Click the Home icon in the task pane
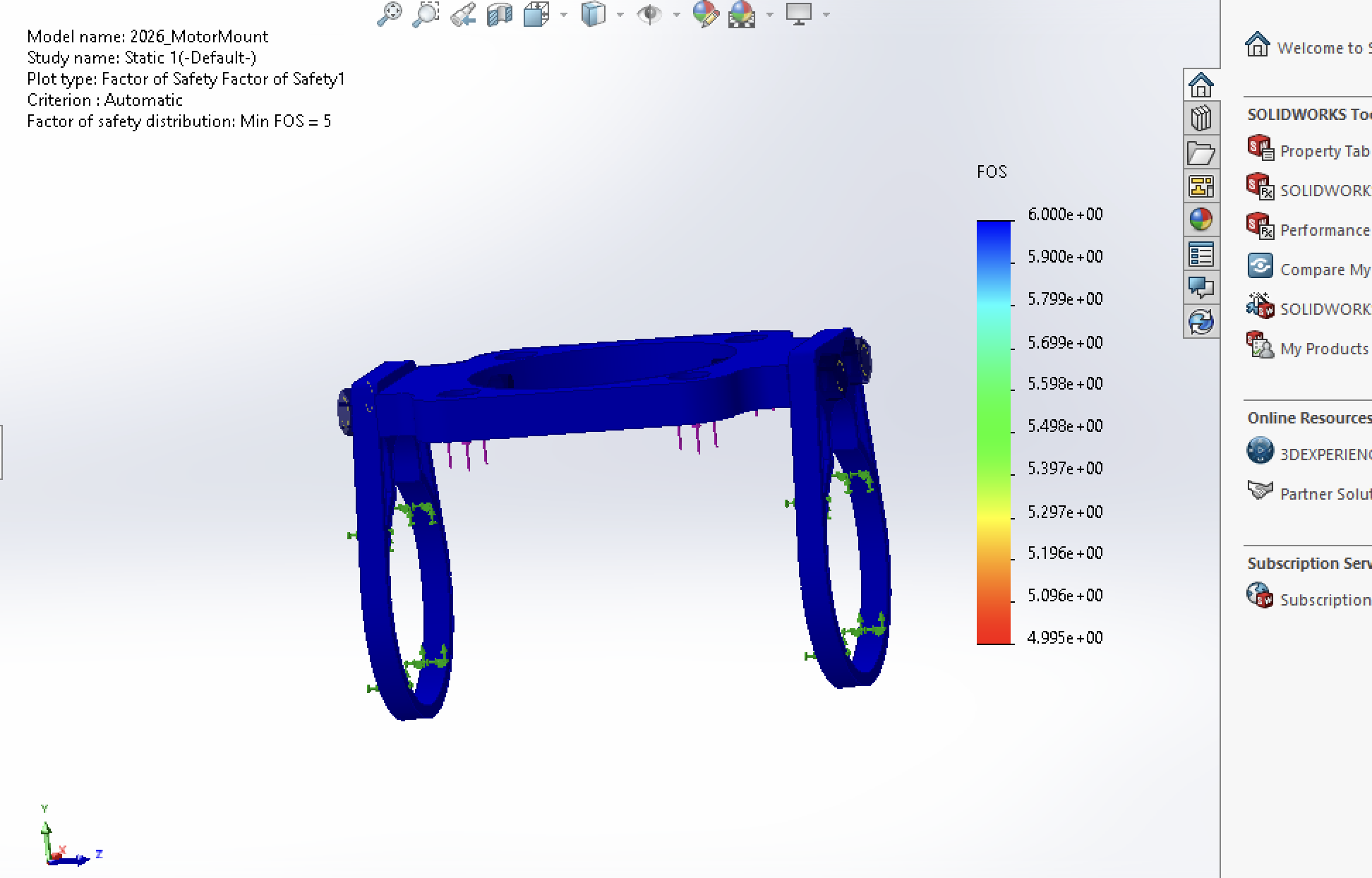The image size is (1372, 878). coord(1203,86)
